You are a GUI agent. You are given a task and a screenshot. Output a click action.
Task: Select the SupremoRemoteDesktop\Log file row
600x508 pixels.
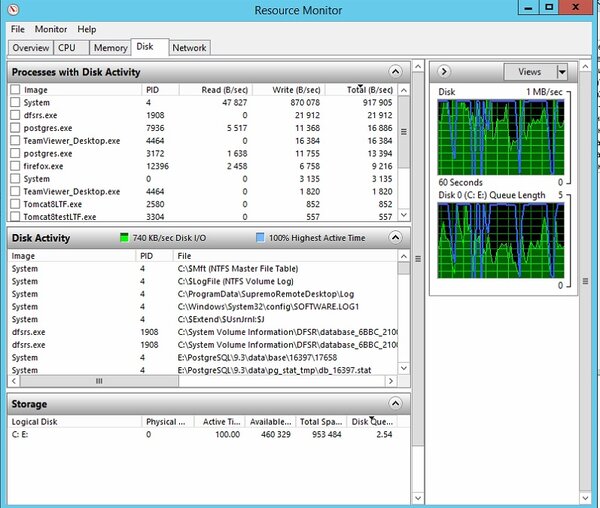pyautogui.click(x=203, y=294)
